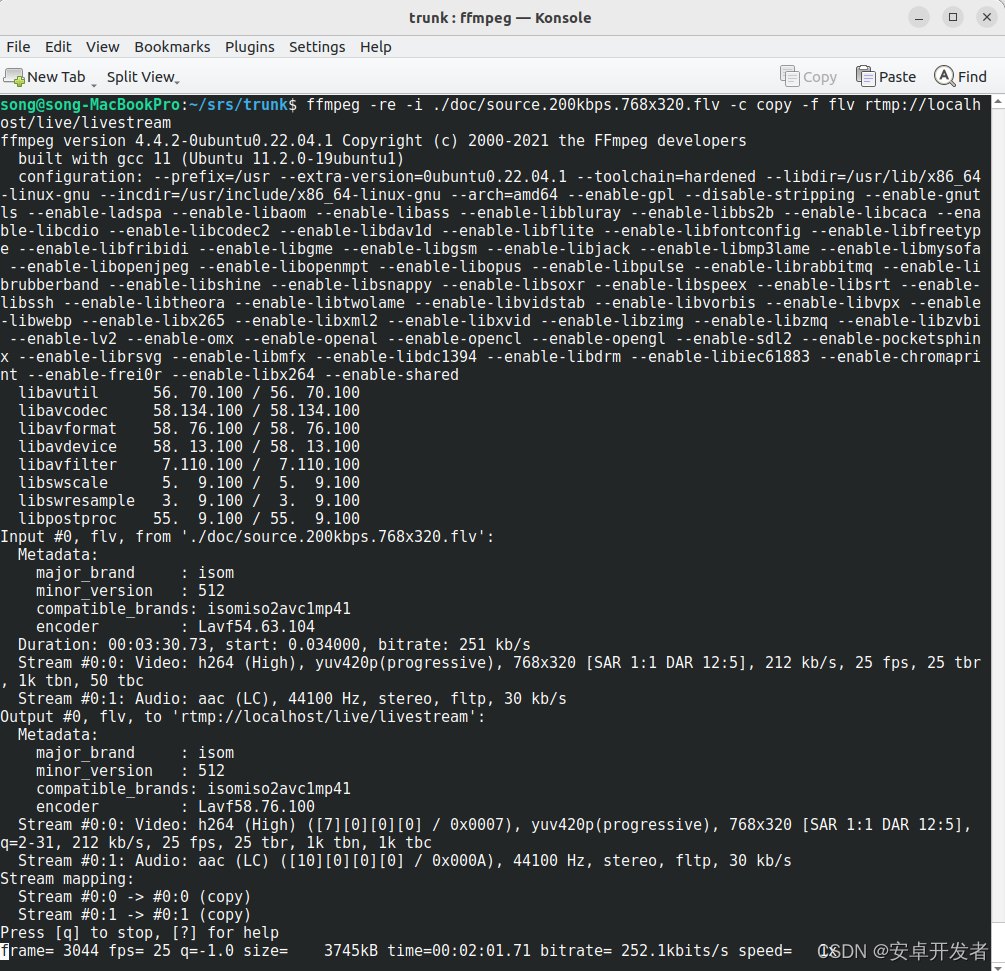Click the 'Stream #0:1: Audio: aac (LC), 44100 Hz' input line
Viewport: 1005px width, 971px height.
(x=292, y=698)
